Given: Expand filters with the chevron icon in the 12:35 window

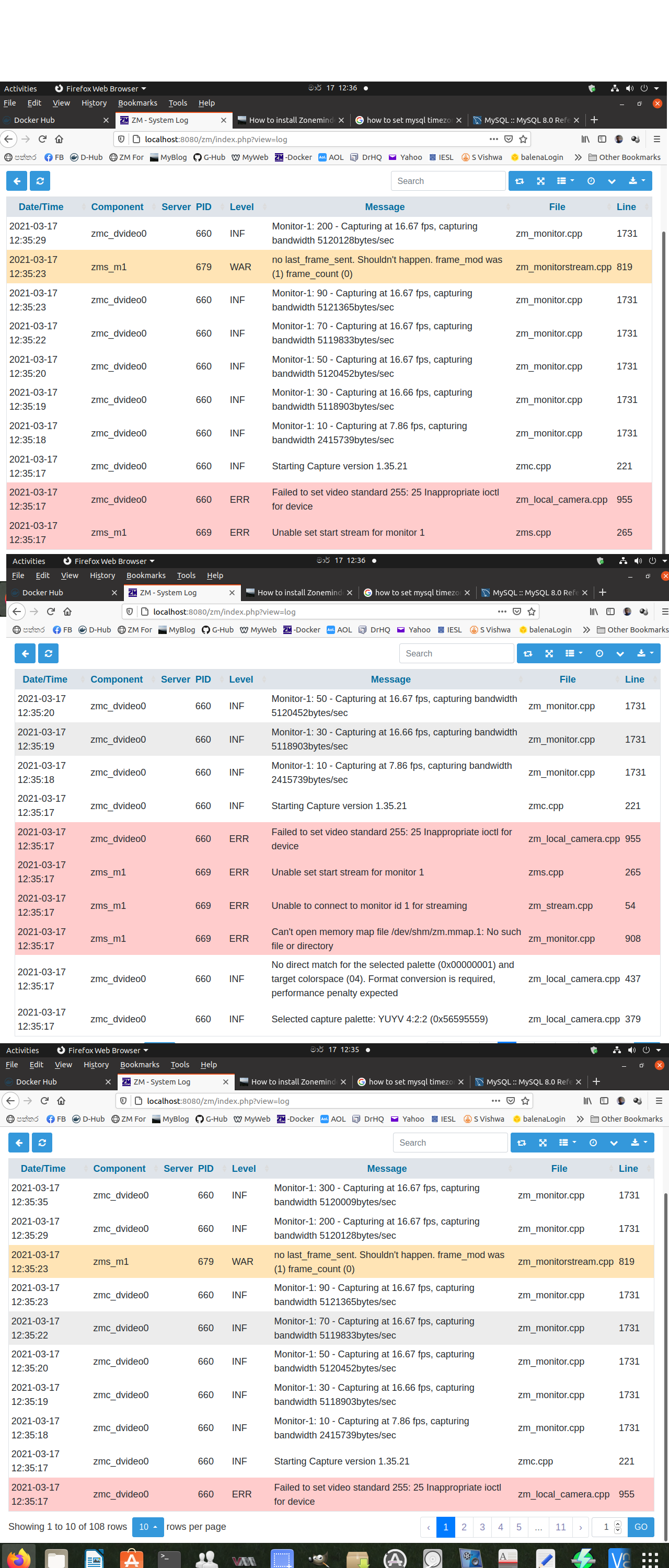Looking at the screenshot, I should point(614,1143).
